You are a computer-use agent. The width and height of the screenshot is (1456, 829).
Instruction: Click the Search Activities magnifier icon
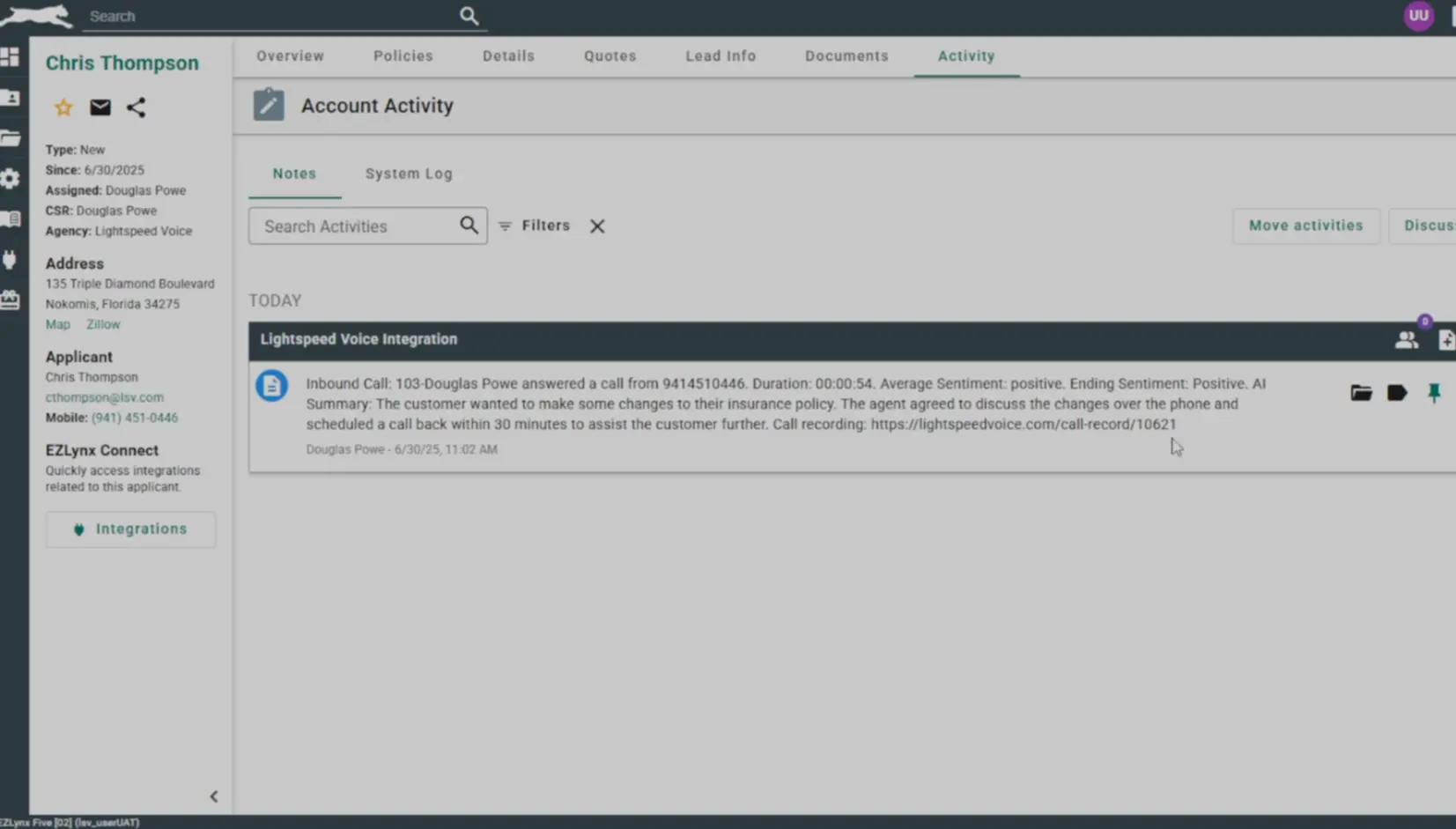[469, 226]
